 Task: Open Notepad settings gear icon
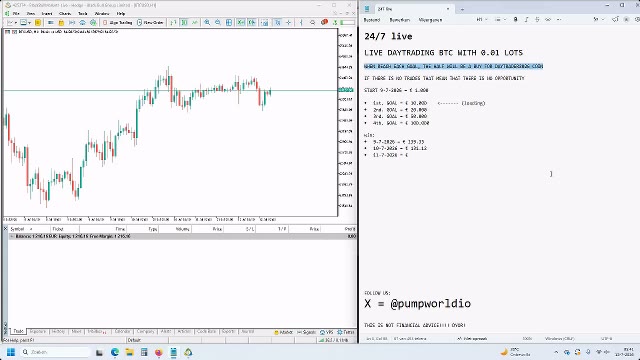638,19
